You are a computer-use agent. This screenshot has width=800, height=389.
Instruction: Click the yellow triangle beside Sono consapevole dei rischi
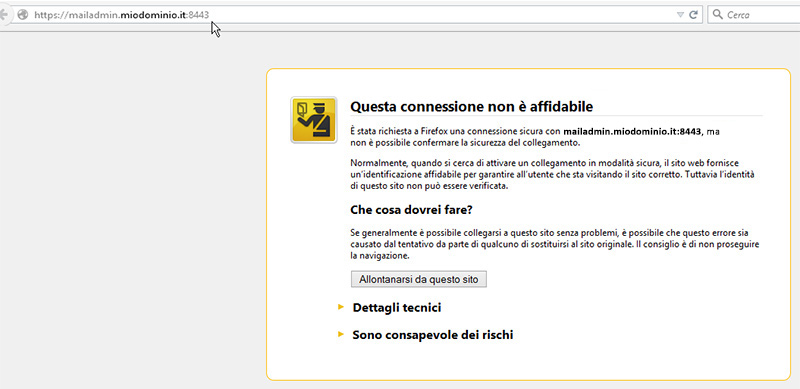(341, 334)
